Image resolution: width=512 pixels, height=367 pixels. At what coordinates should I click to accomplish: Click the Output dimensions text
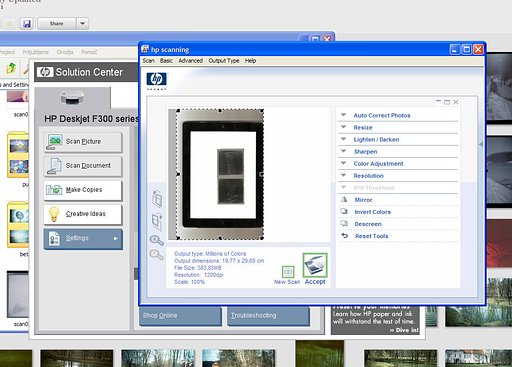219,261
